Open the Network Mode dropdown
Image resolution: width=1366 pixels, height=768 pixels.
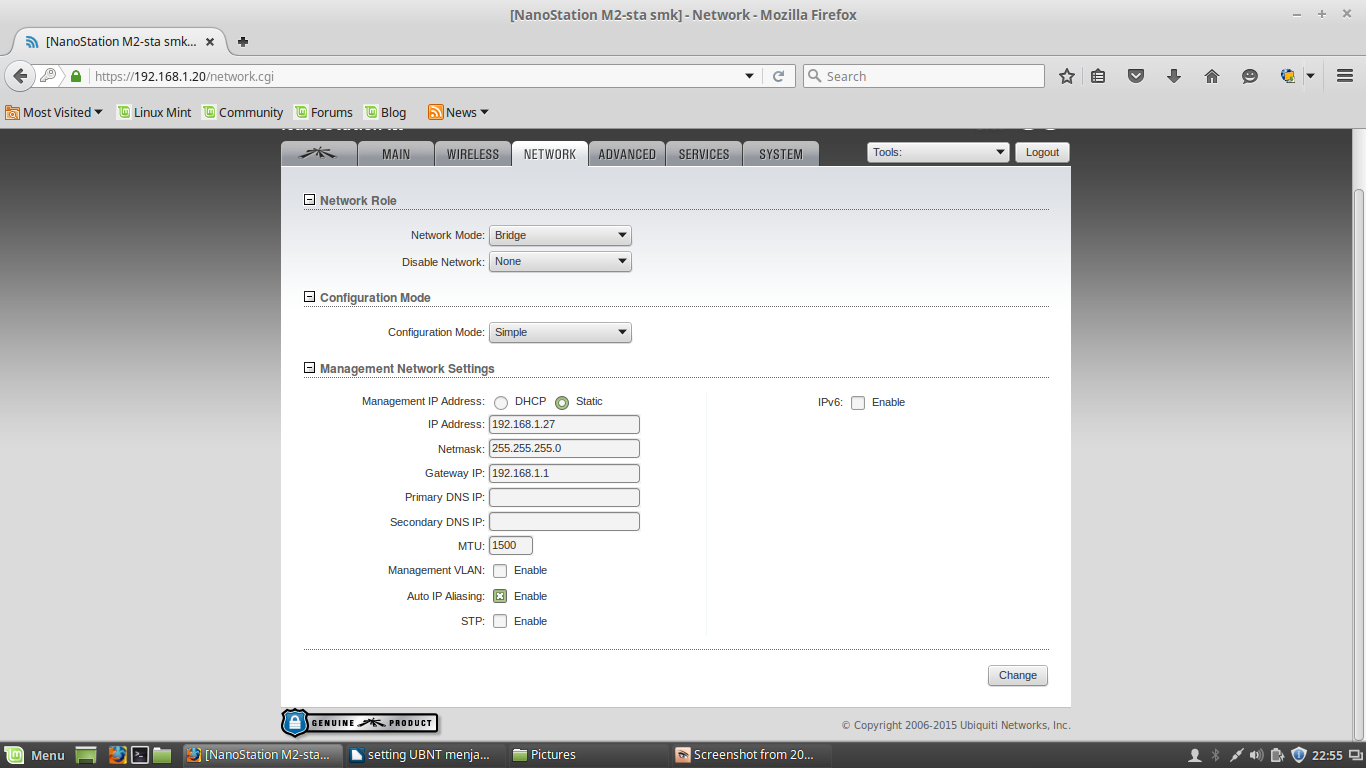(x=560, y=235)
